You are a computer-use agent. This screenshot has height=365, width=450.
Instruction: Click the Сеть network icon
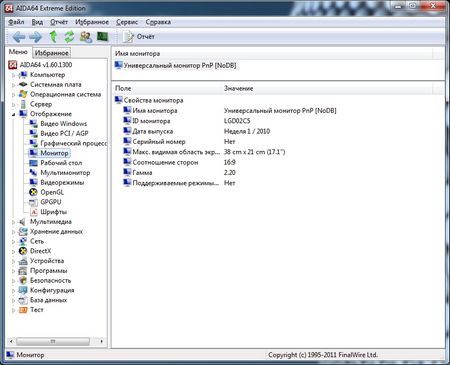23,241
